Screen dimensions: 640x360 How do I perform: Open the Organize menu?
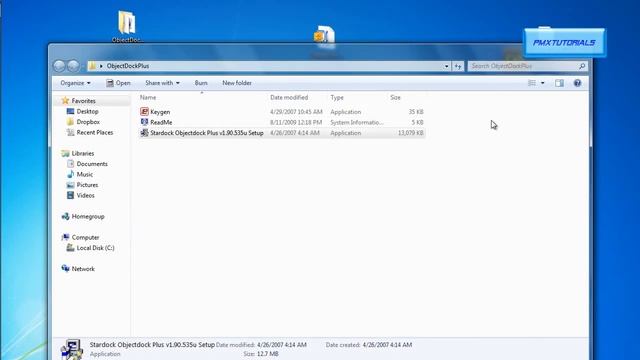tap(76, 83)
